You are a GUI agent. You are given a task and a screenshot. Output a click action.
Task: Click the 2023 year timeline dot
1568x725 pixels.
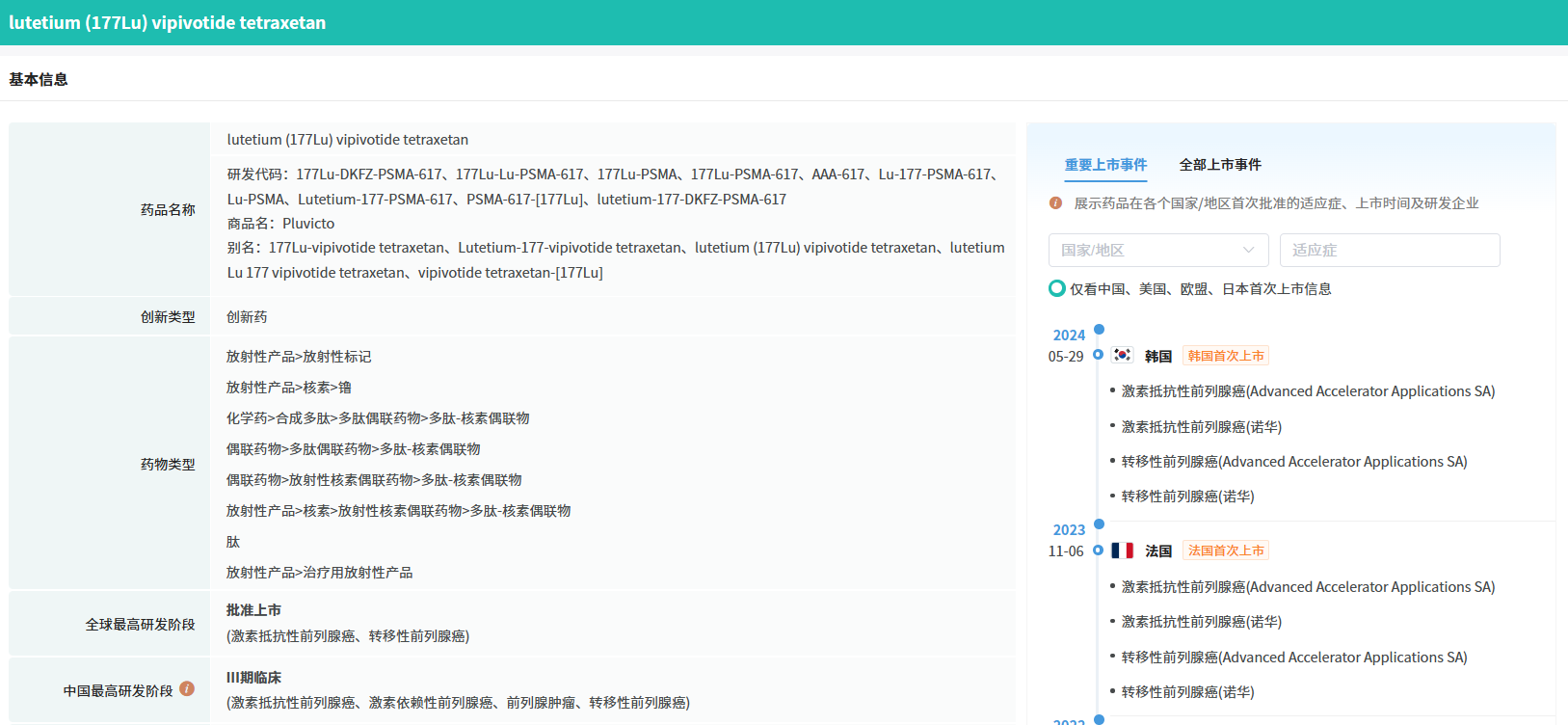coord(1099,524)
